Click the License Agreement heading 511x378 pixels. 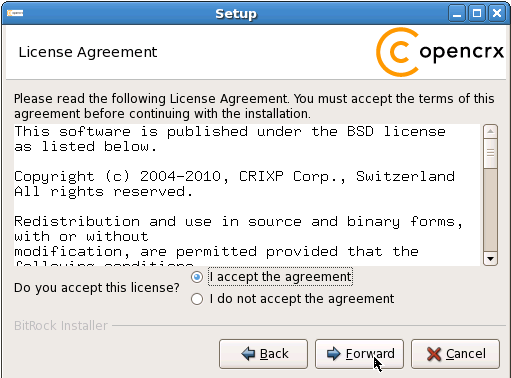(x=88, y=52)
